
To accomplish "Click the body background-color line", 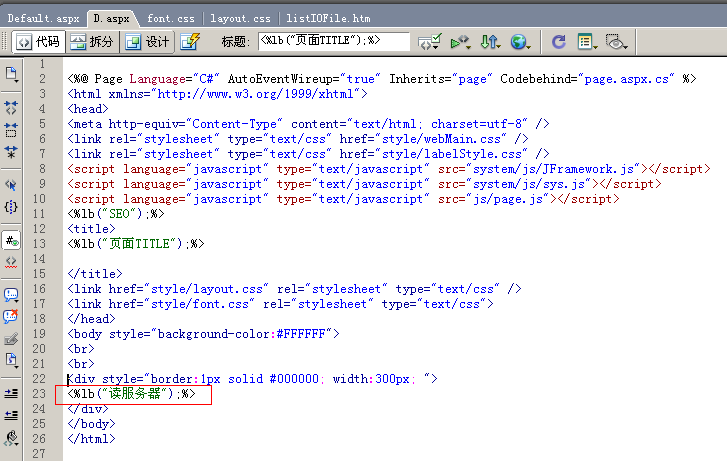I will pyautogui.click(x=204, y=334).
